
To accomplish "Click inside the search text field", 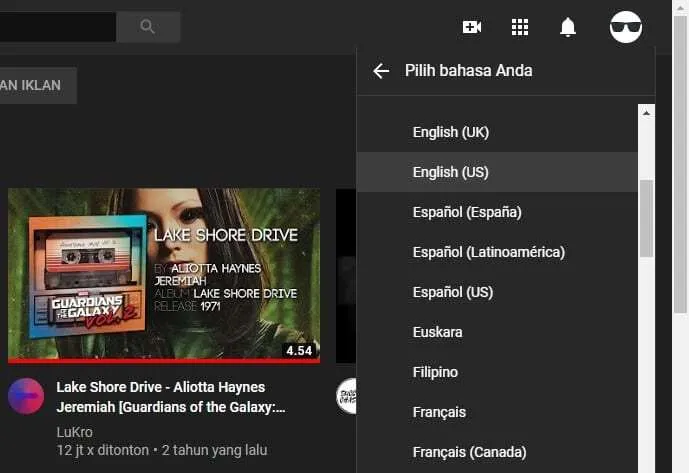I will 58,27.
